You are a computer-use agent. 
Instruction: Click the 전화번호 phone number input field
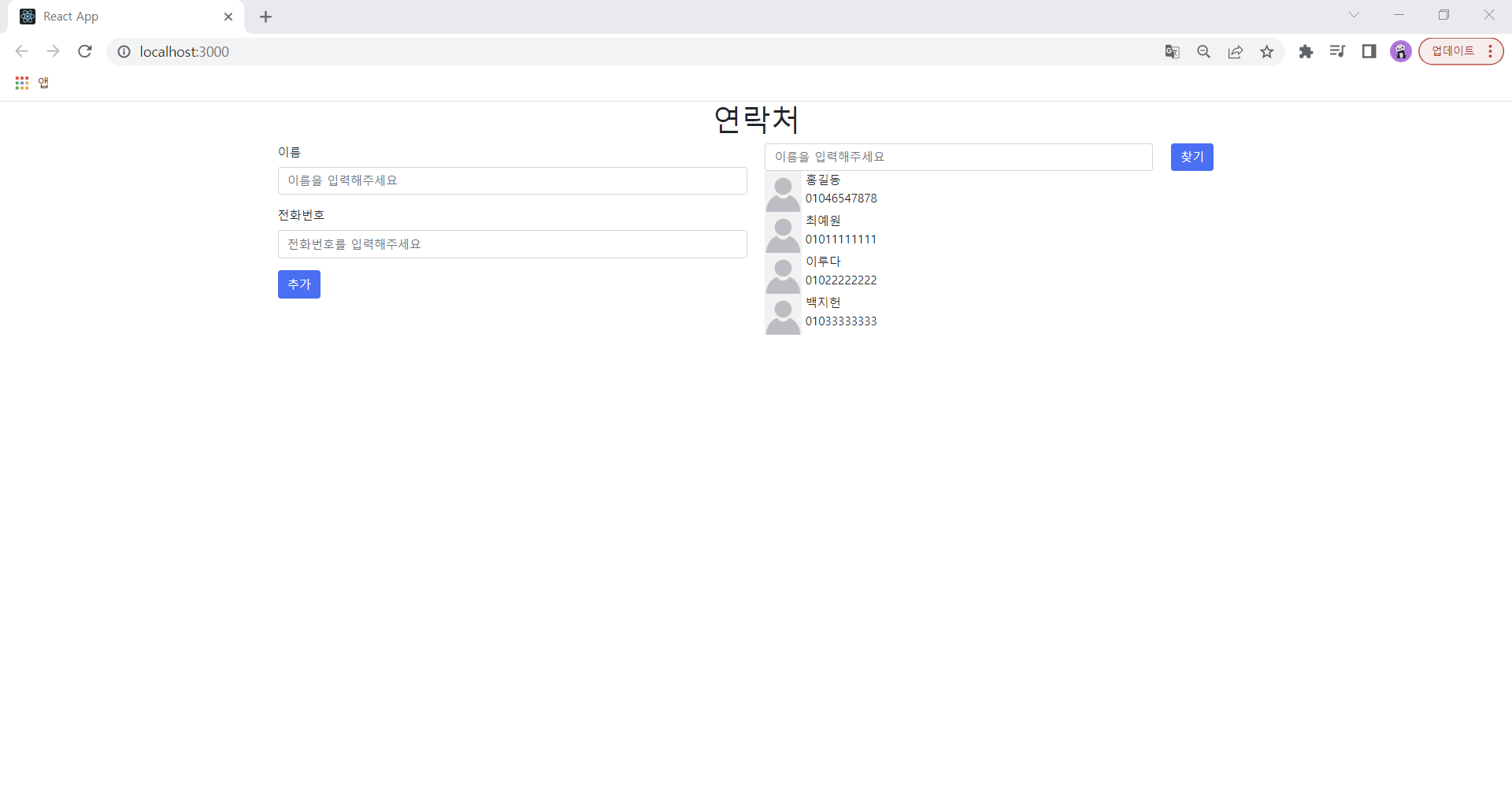[512, 244]
